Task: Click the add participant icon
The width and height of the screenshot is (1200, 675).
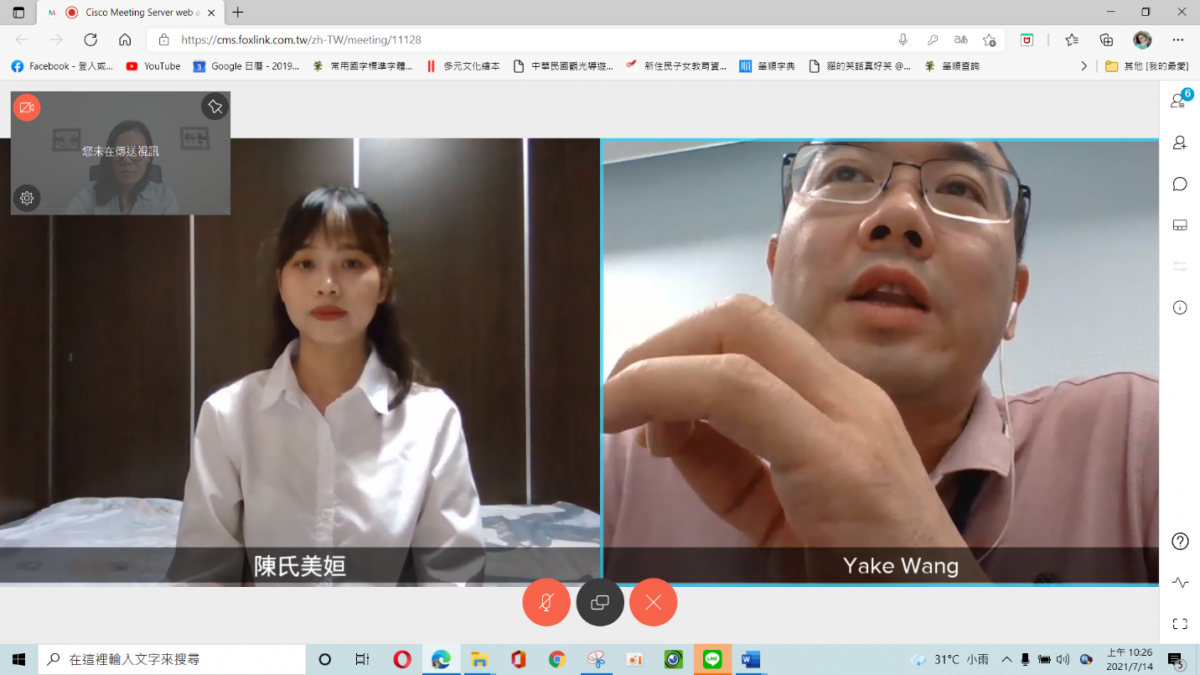Action: (1179, 143)
